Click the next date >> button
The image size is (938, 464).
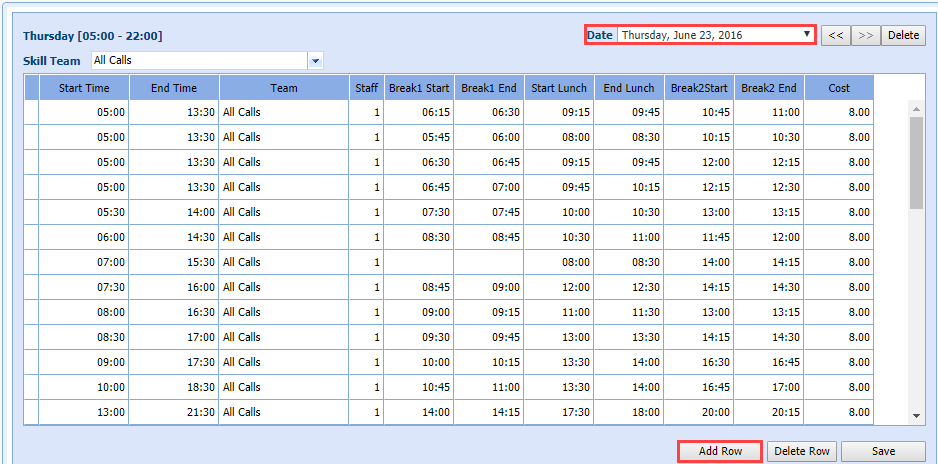tap(866, 35)
